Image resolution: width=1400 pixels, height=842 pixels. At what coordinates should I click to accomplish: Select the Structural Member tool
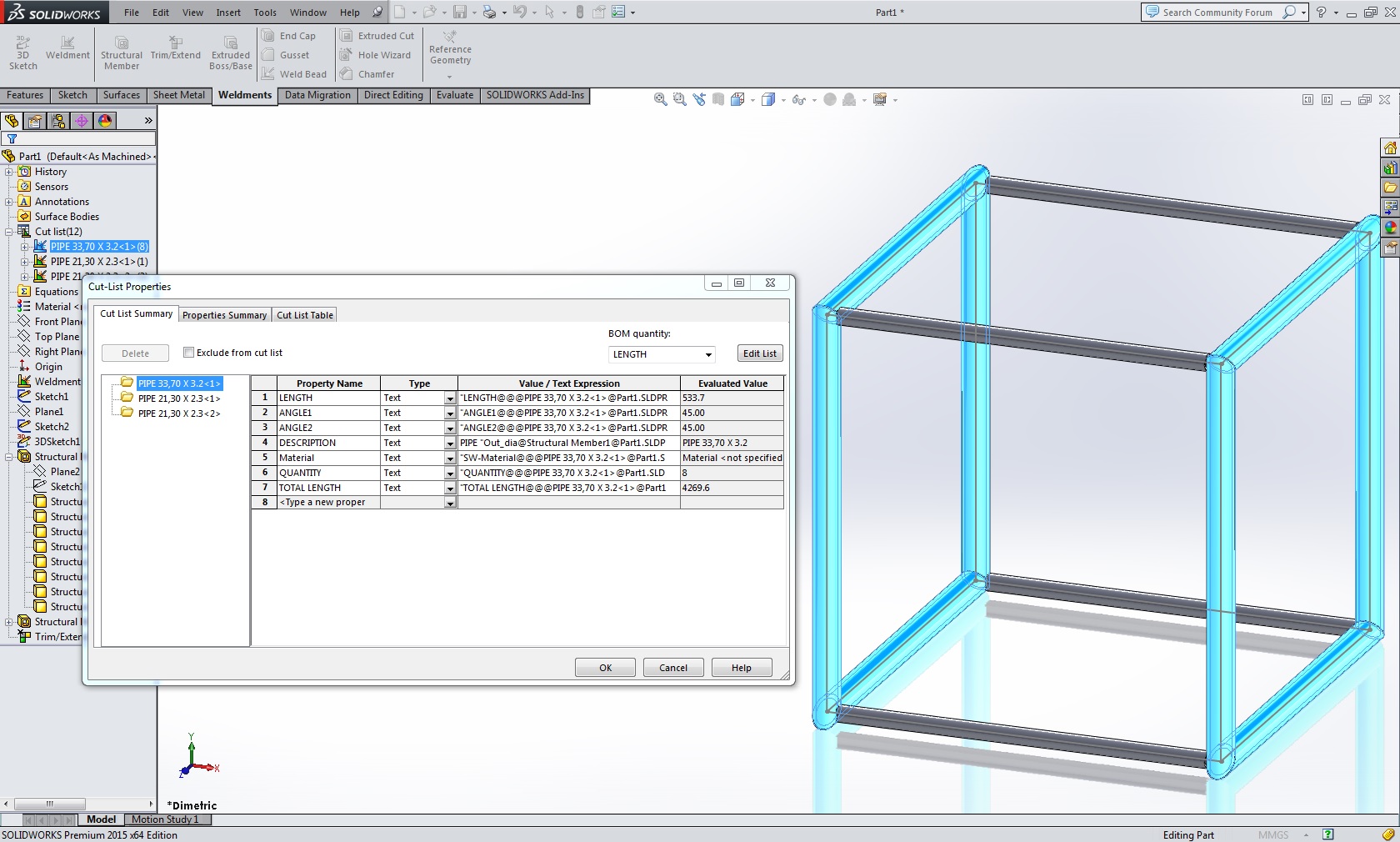[x=122, y=53]
